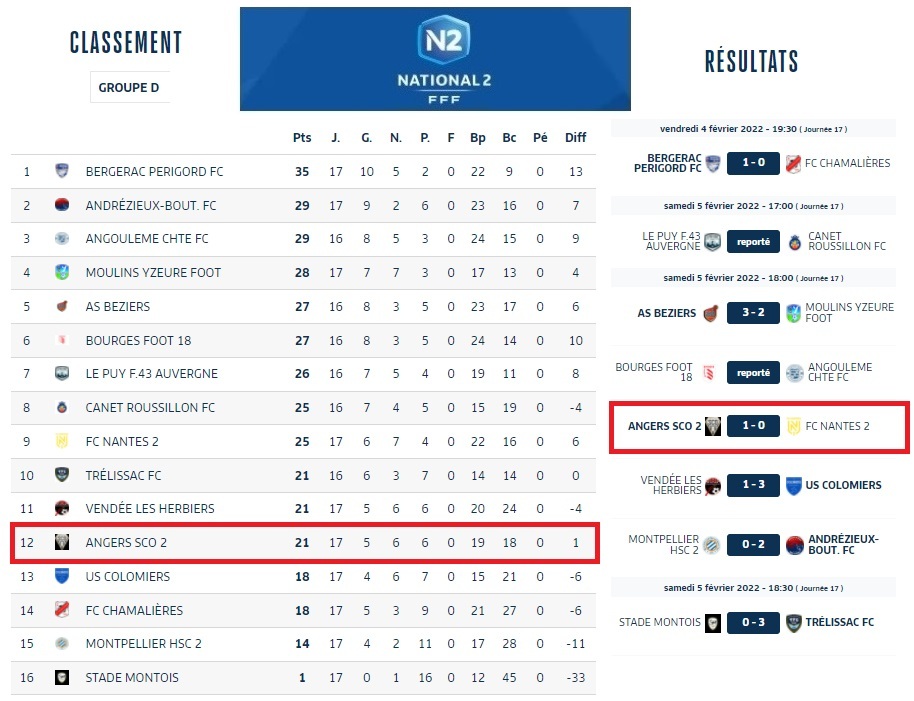Open the Groupe D selector
The width and height of the screenshot is (914, 701).
click(x=129, y=88)
